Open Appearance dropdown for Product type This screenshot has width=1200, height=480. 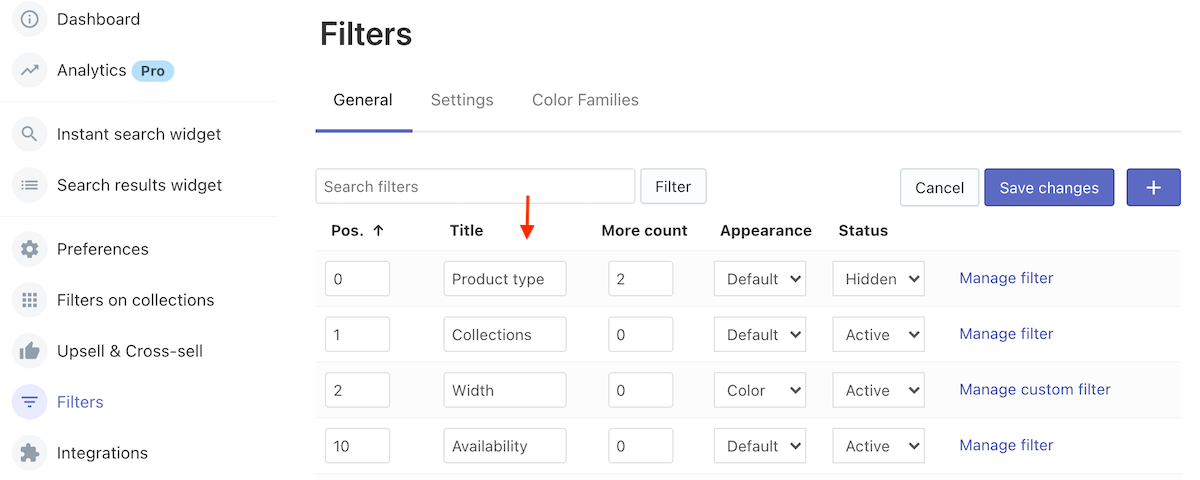click(760, 279)
